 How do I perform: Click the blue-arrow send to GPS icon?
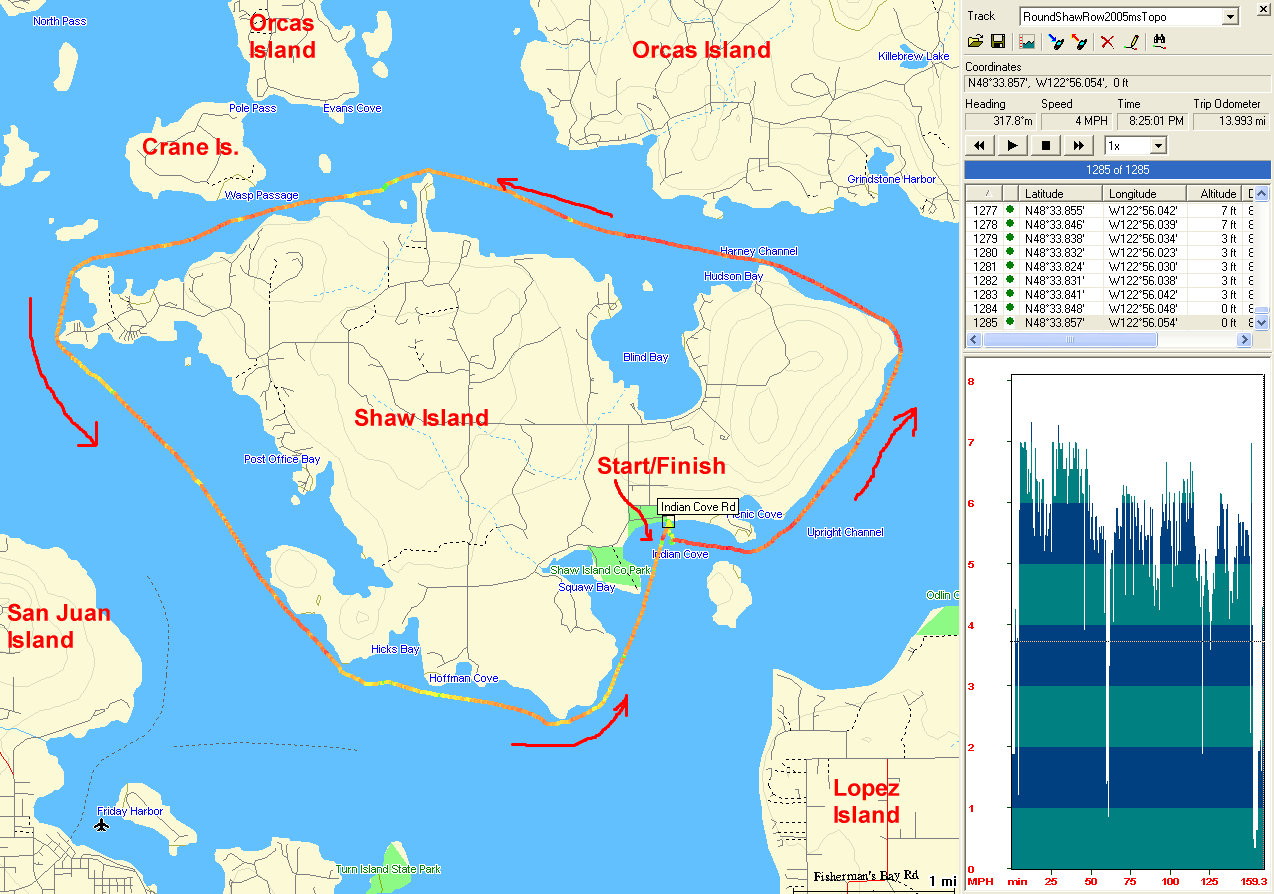click(x=1054, y=42)
